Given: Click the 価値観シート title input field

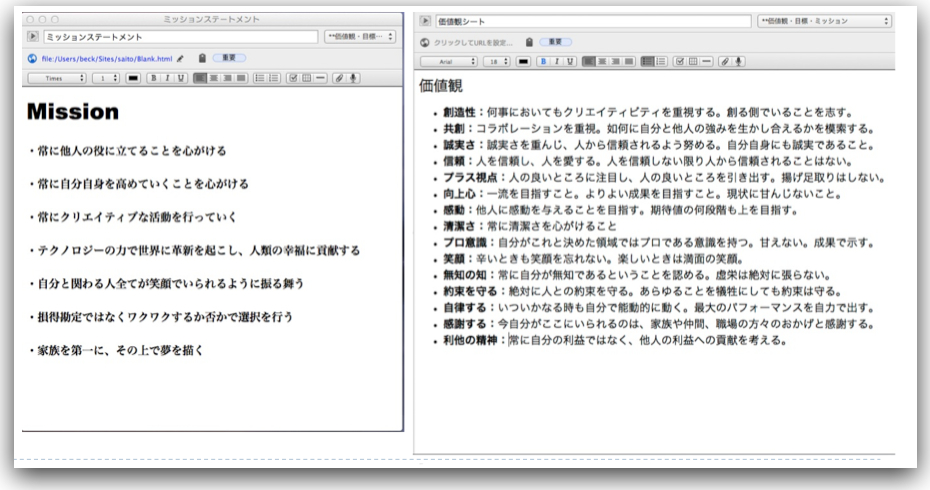Looking at the screenshot, I should click(x=592, y=20).
